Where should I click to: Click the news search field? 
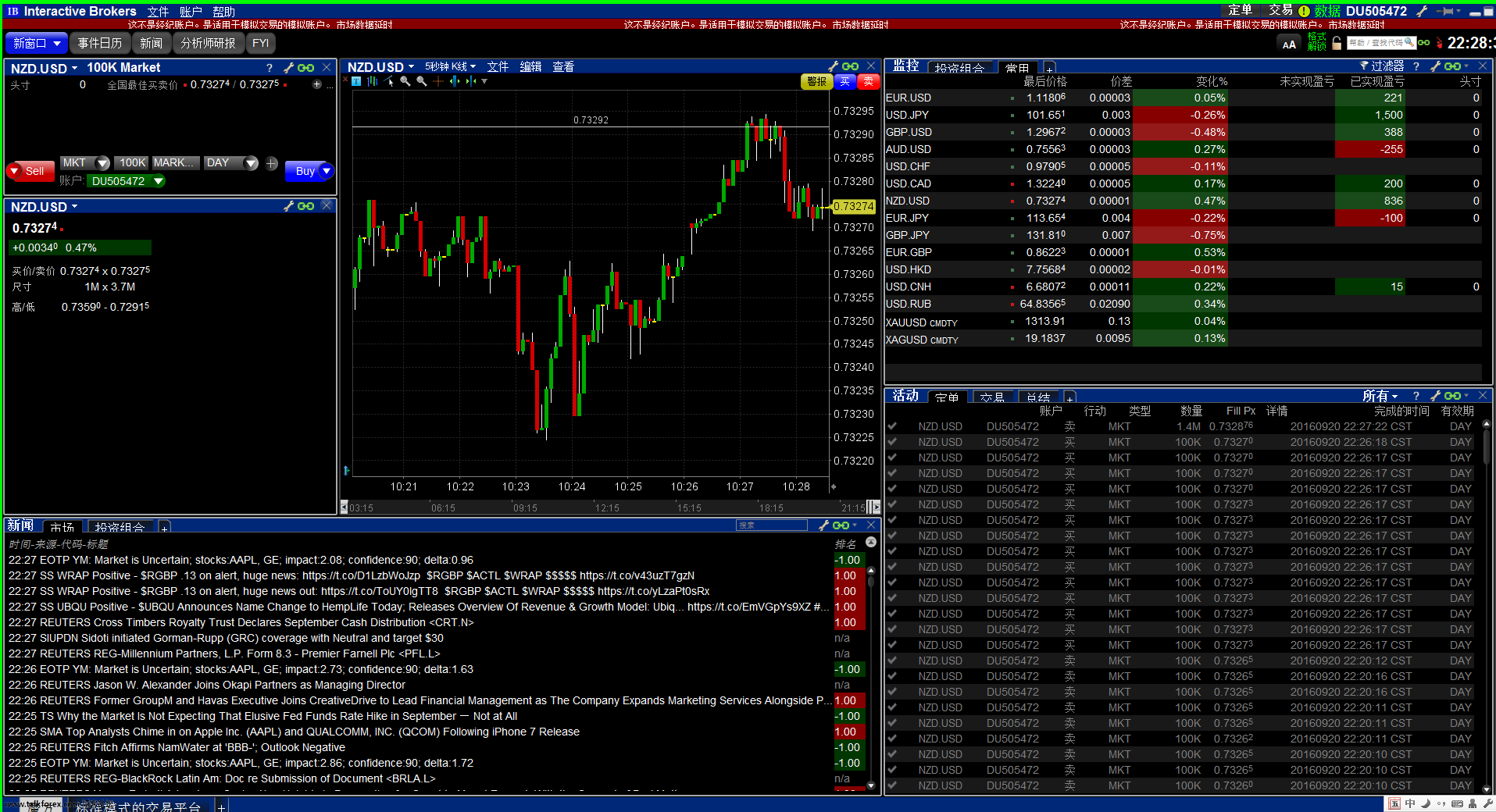click(x=771, y=525)
